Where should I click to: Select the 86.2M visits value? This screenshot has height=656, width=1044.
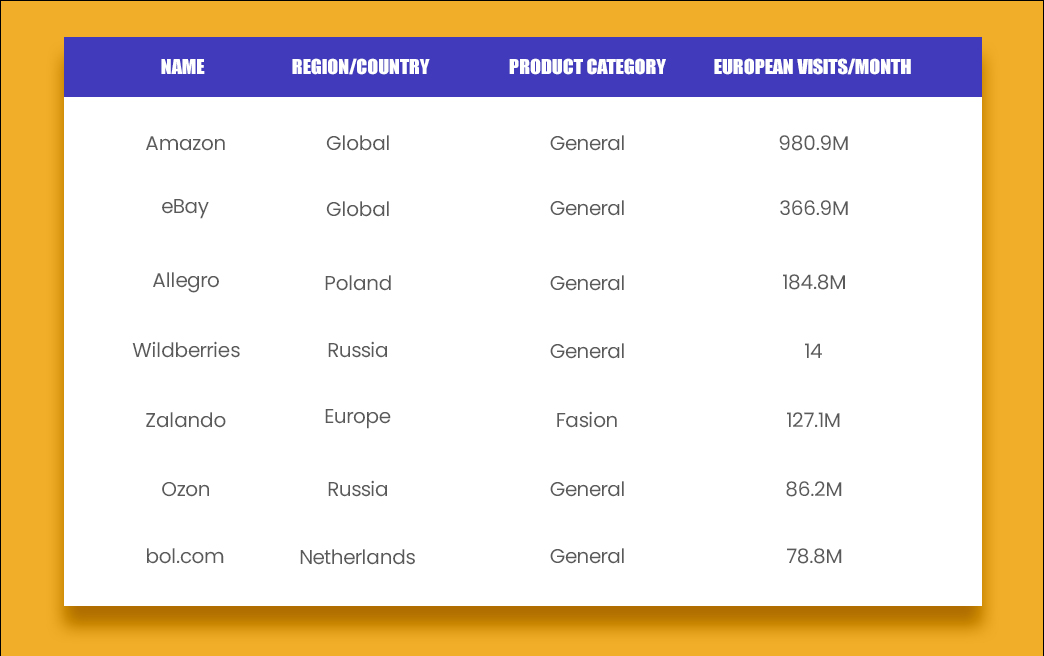pyautogui.click(x=814, y=490)
